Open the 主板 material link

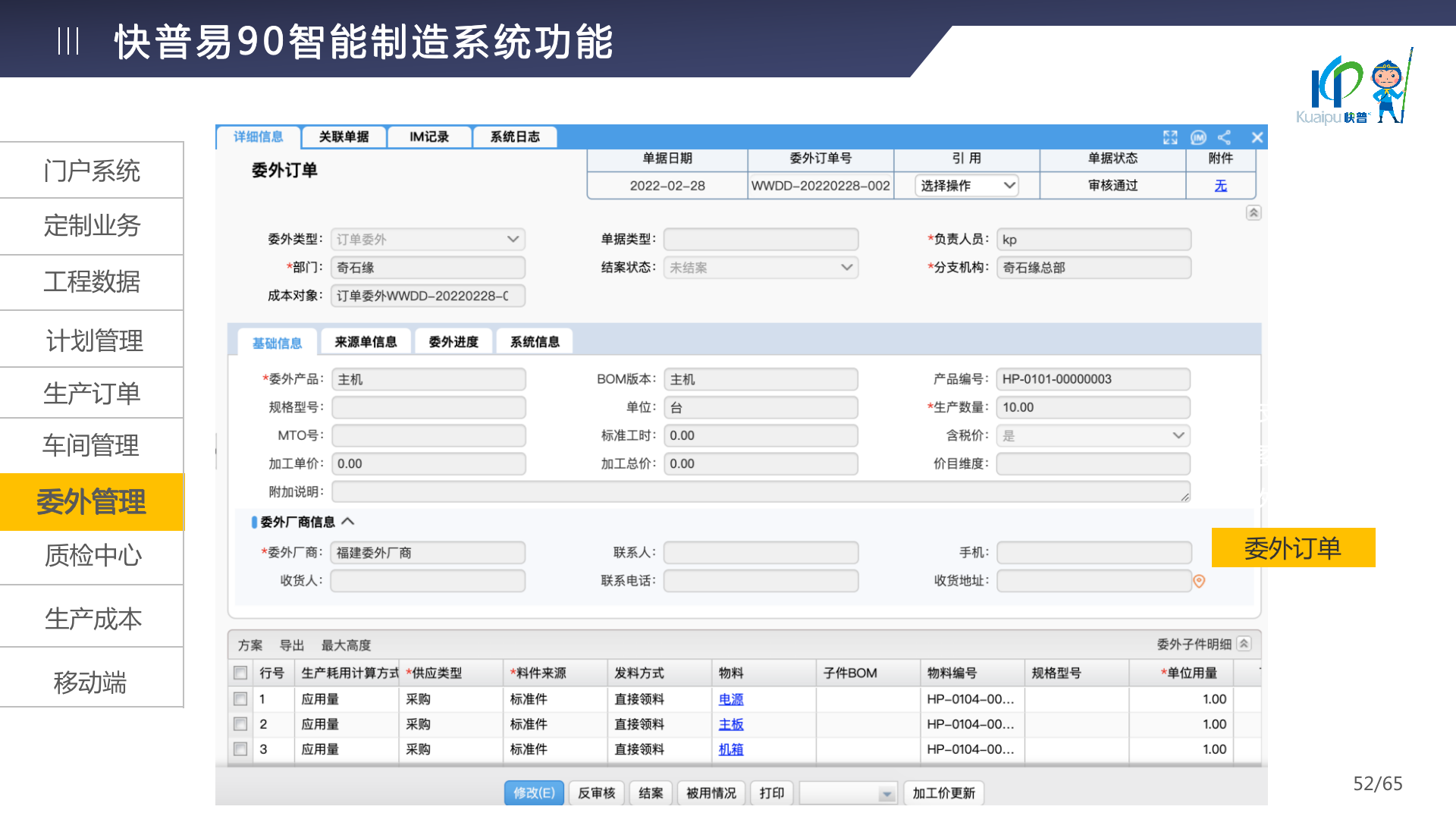[x=731, y=724]
